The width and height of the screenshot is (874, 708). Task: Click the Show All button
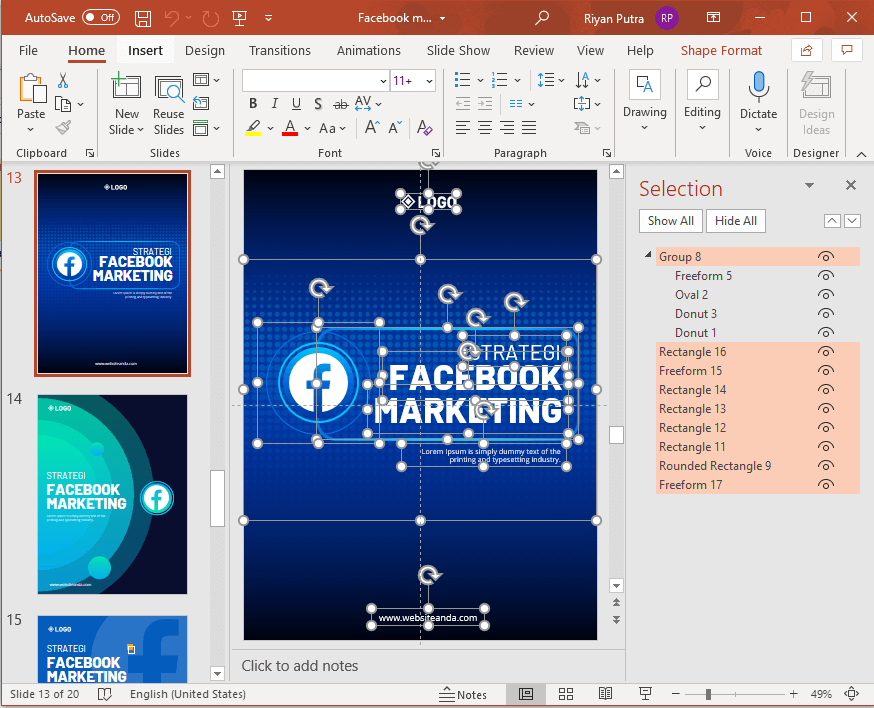[x=671, y=221]
